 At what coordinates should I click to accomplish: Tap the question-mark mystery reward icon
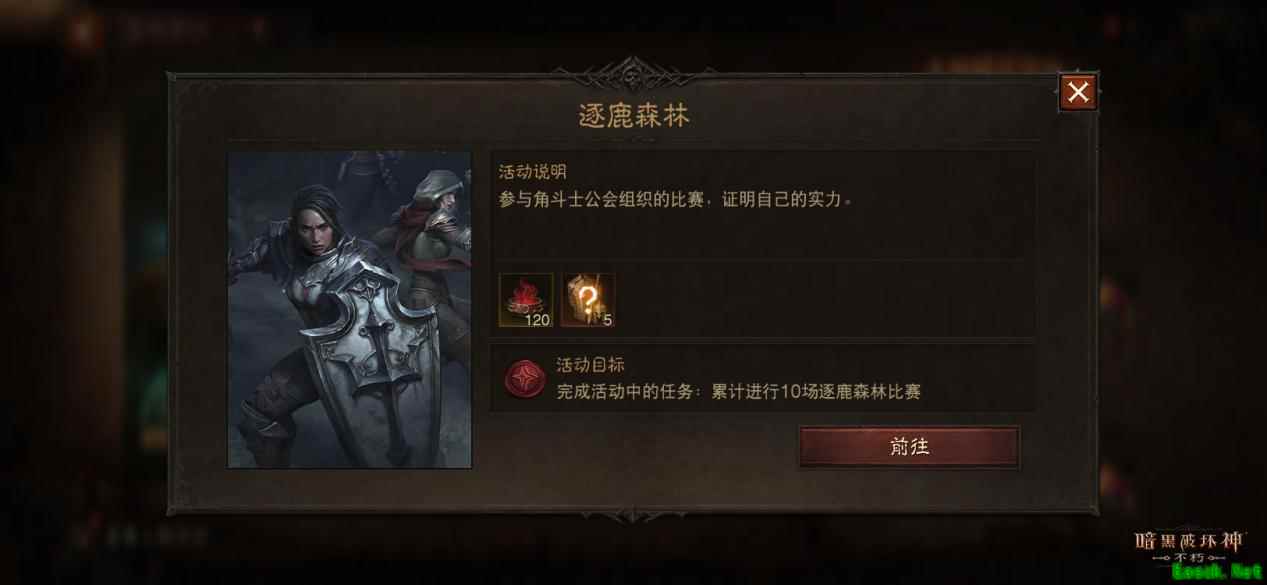[x=588, y=300]
